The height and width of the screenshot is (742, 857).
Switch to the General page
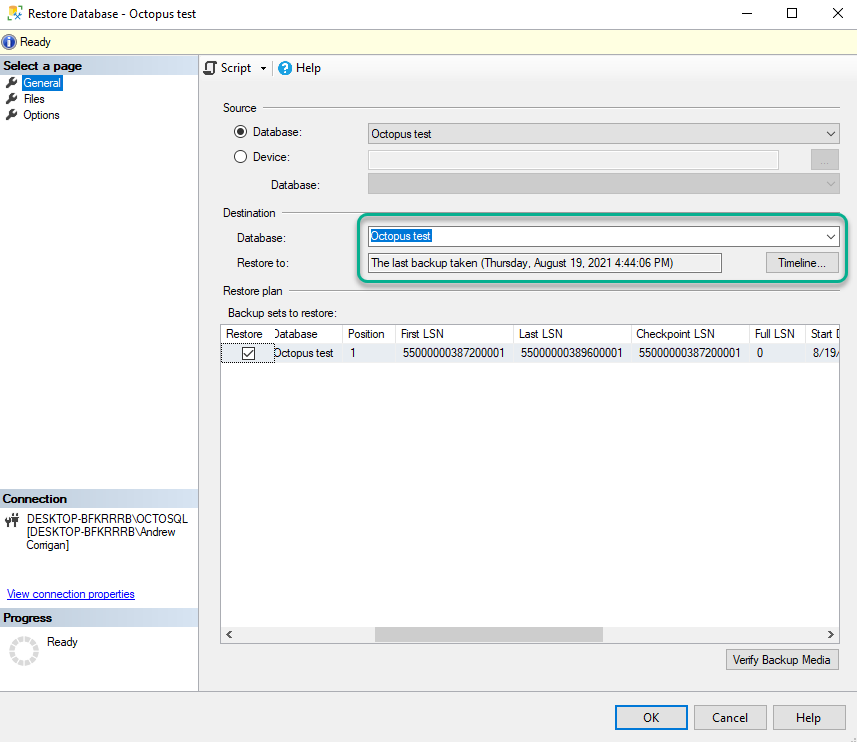click(40, 82)
